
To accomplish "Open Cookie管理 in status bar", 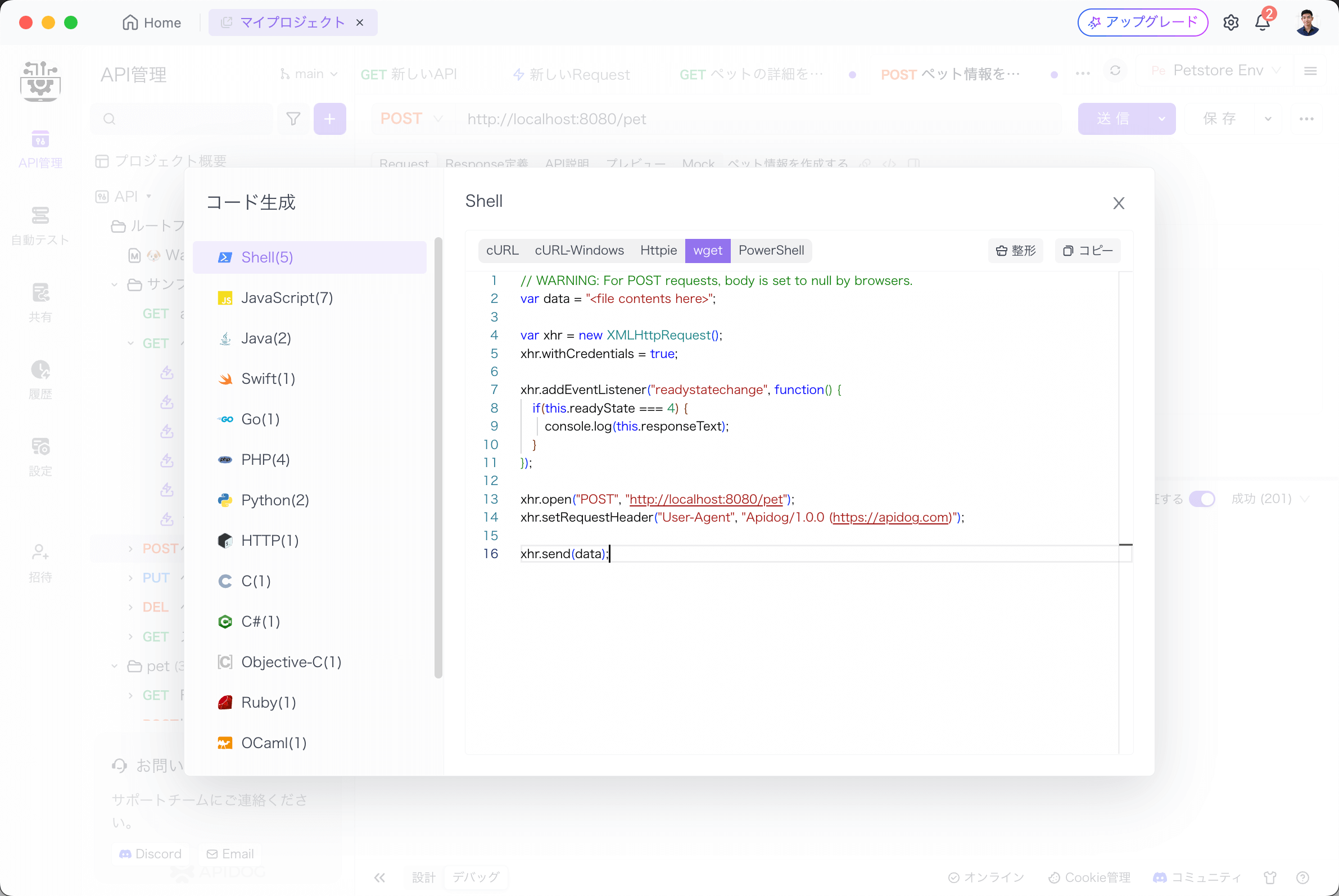I will [x=1089, y=877].
